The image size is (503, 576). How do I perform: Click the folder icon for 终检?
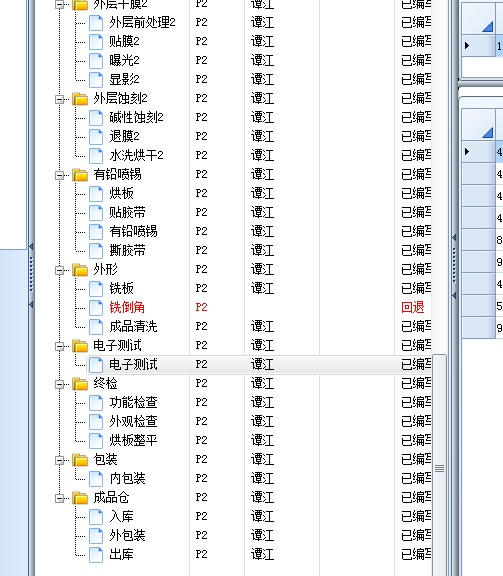80,384
